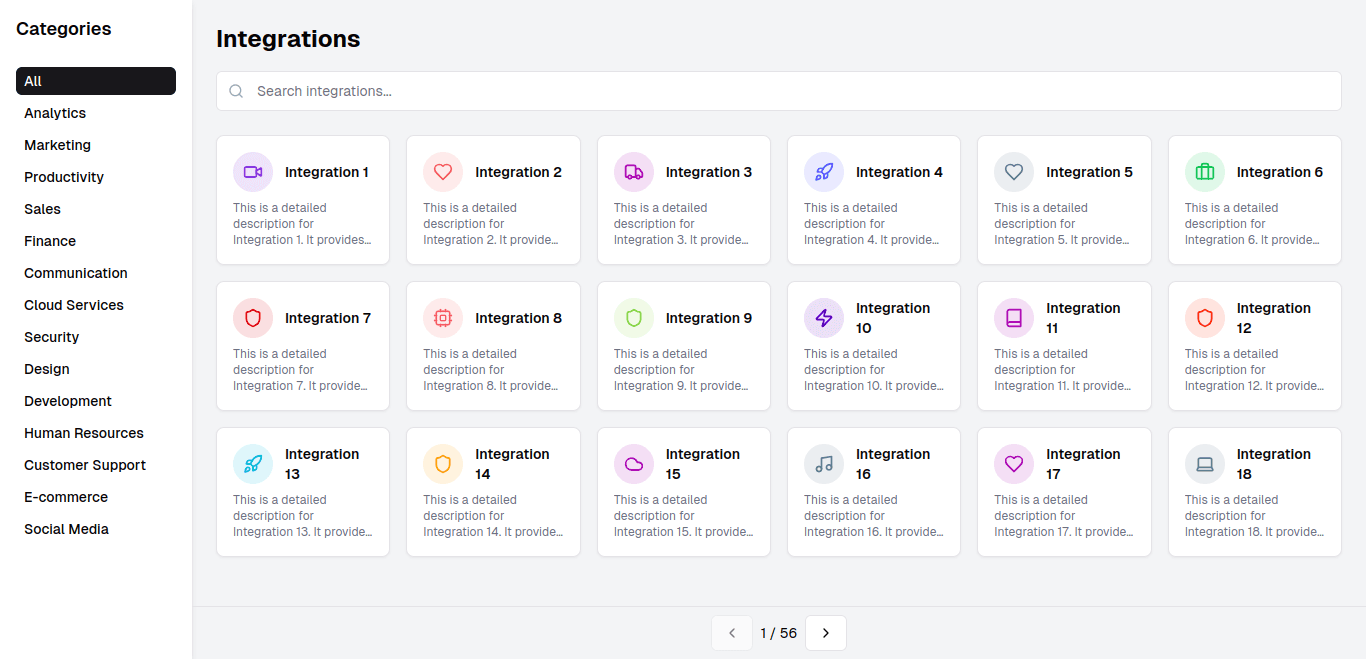Viewport: 1366px width, 659px height.
Task: Click the chip icon on Integration 8
Action: (x=443, y=318)
